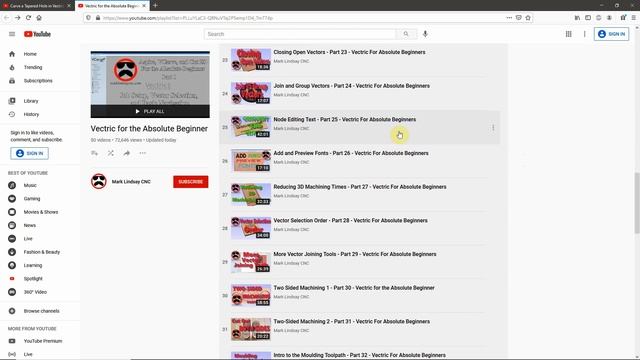
Task: Bookmark this page star icon
Action: coord(528,18)
